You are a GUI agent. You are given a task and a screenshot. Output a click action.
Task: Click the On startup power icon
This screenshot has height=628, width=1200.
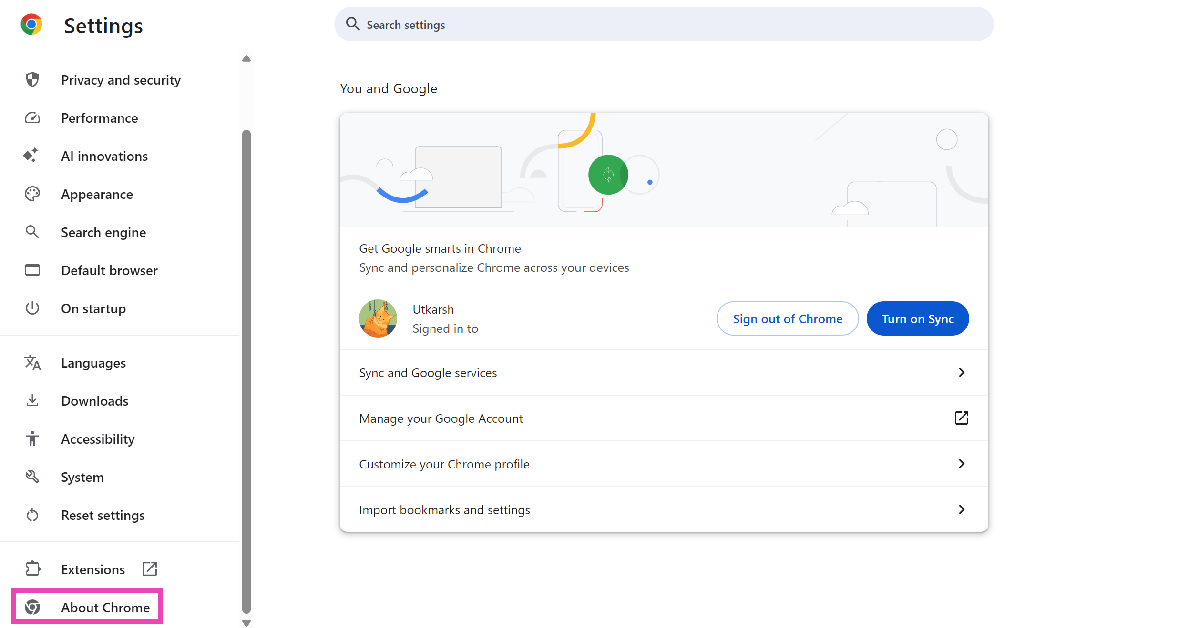[x=32, y=309]
